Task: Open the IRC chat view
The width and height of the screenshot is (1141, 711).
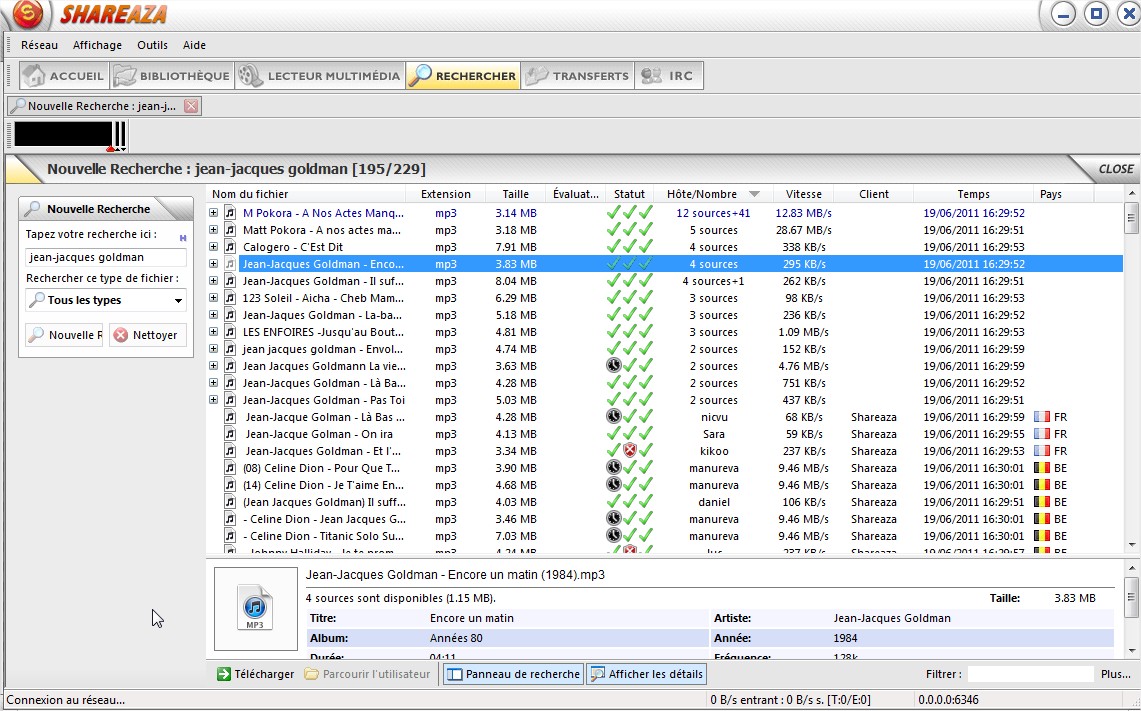Action: pyautogui.click(x=669, y=76)
